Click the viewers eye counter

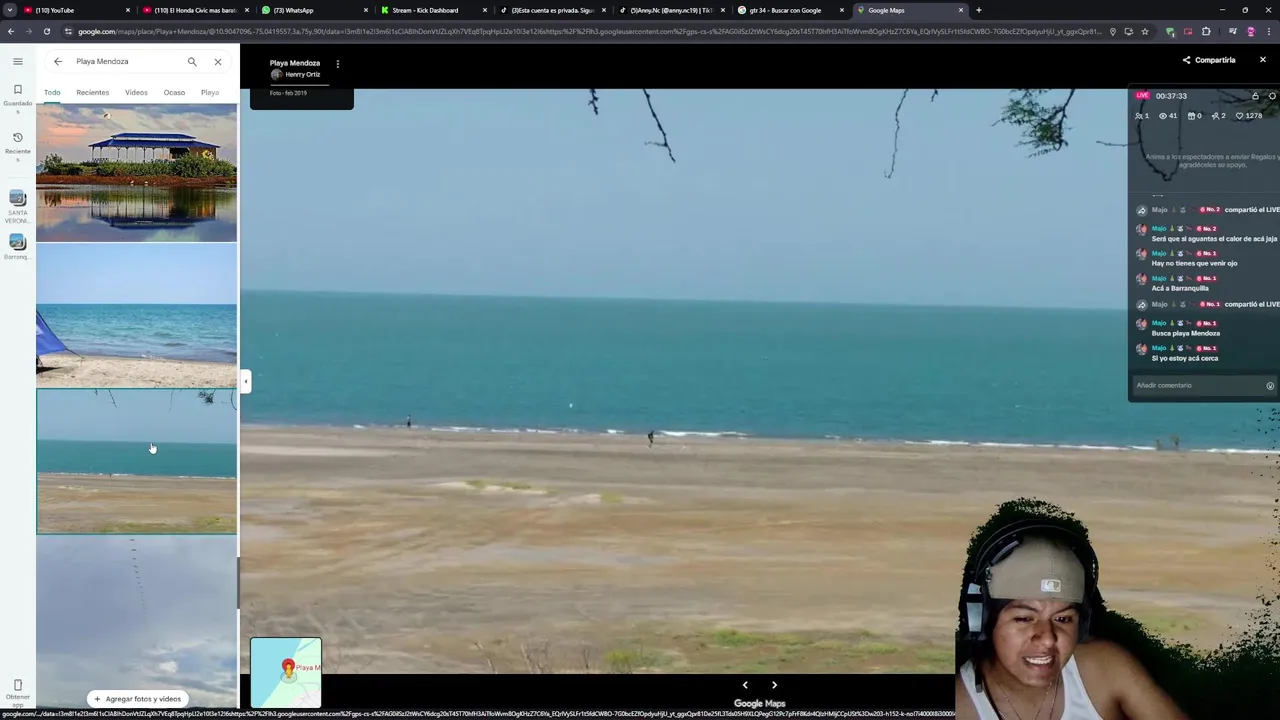[1168, 116]
